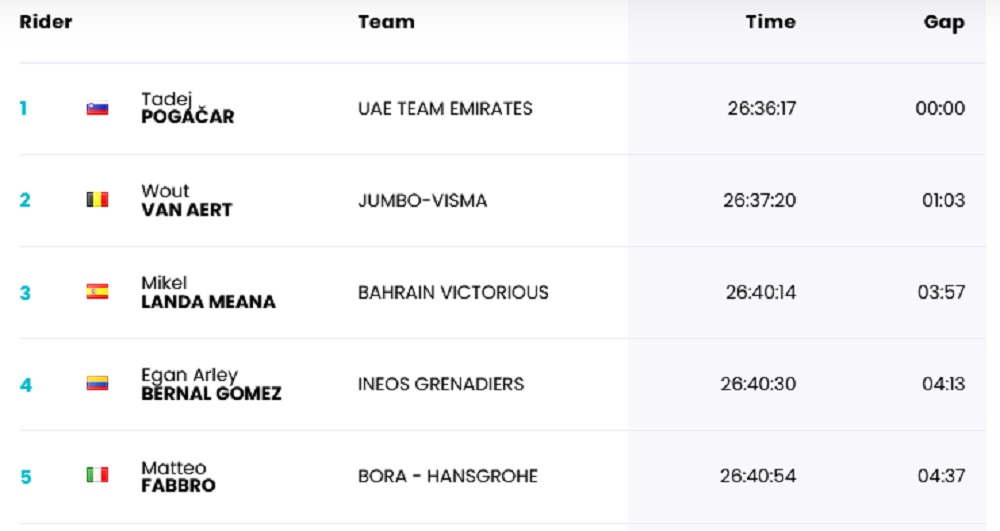This screenshot has width=1000, height=531.
Task: Sort by the Gap column header
Action: coord(944,22)
